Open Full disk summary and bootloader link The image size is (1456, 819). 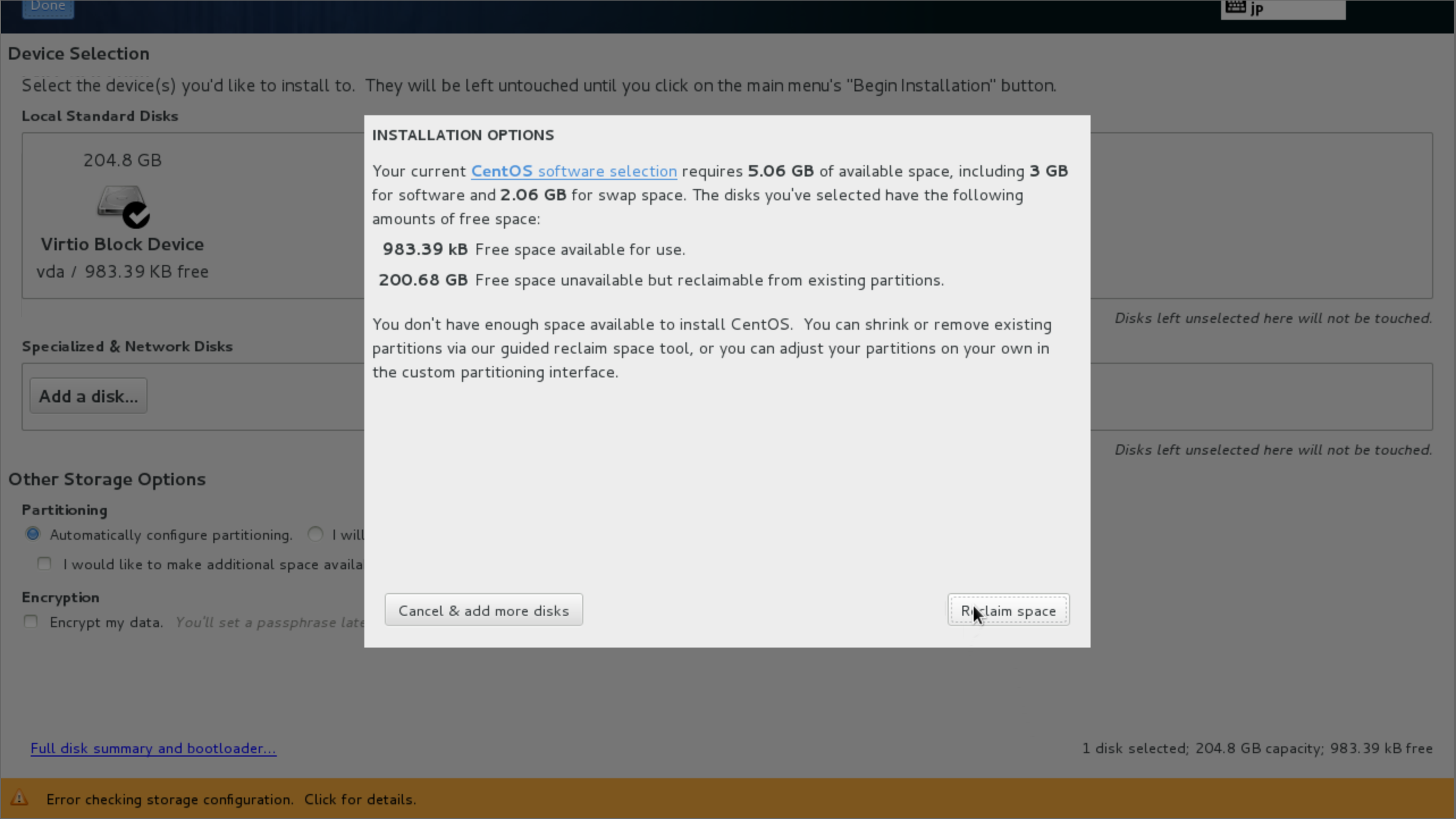(153, 748)
